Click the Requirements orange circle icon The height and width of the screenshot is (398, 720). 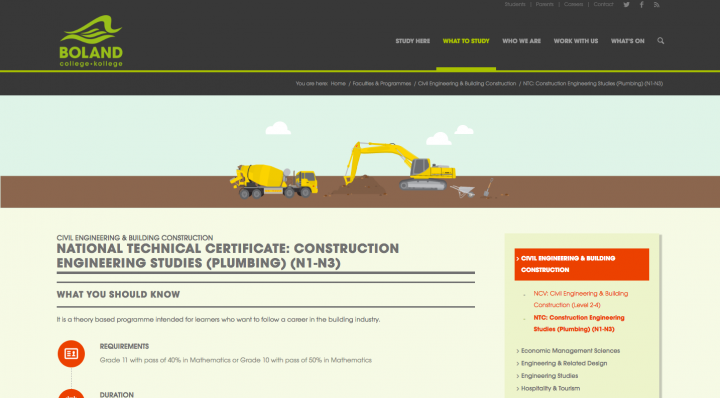71,353
